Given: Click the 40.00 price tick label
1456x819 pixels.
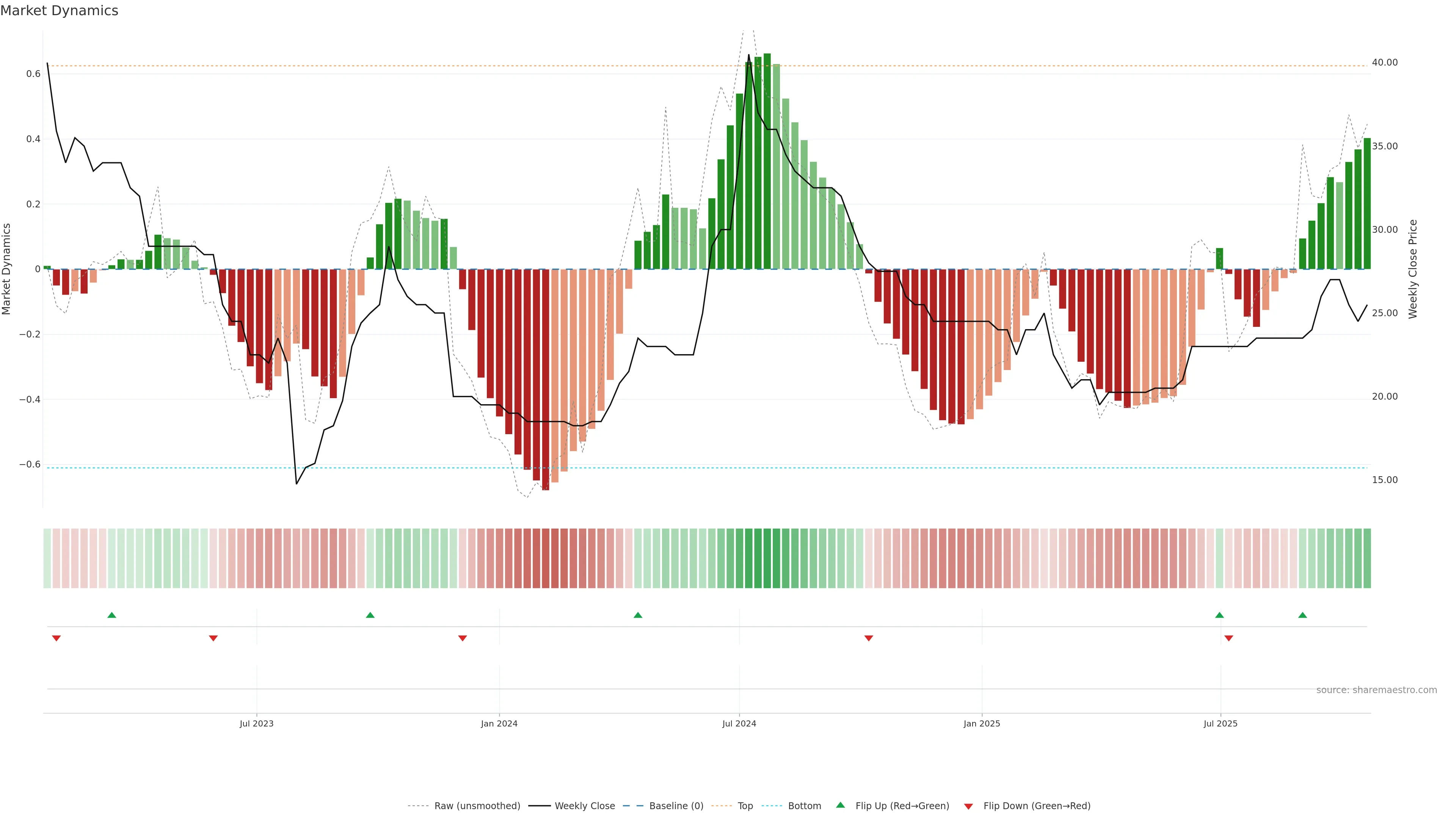Looking at the screenshot, I should [x=1384, y=62].
